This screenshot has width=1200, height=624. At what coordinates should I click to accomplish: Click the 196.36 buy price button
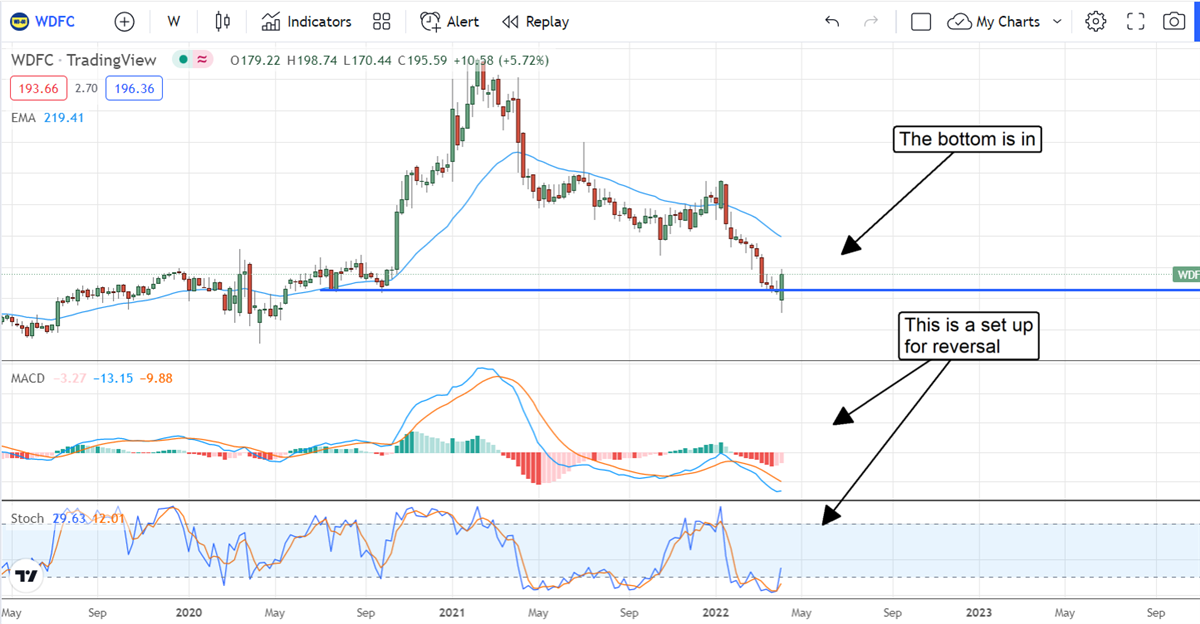(133, 89)
